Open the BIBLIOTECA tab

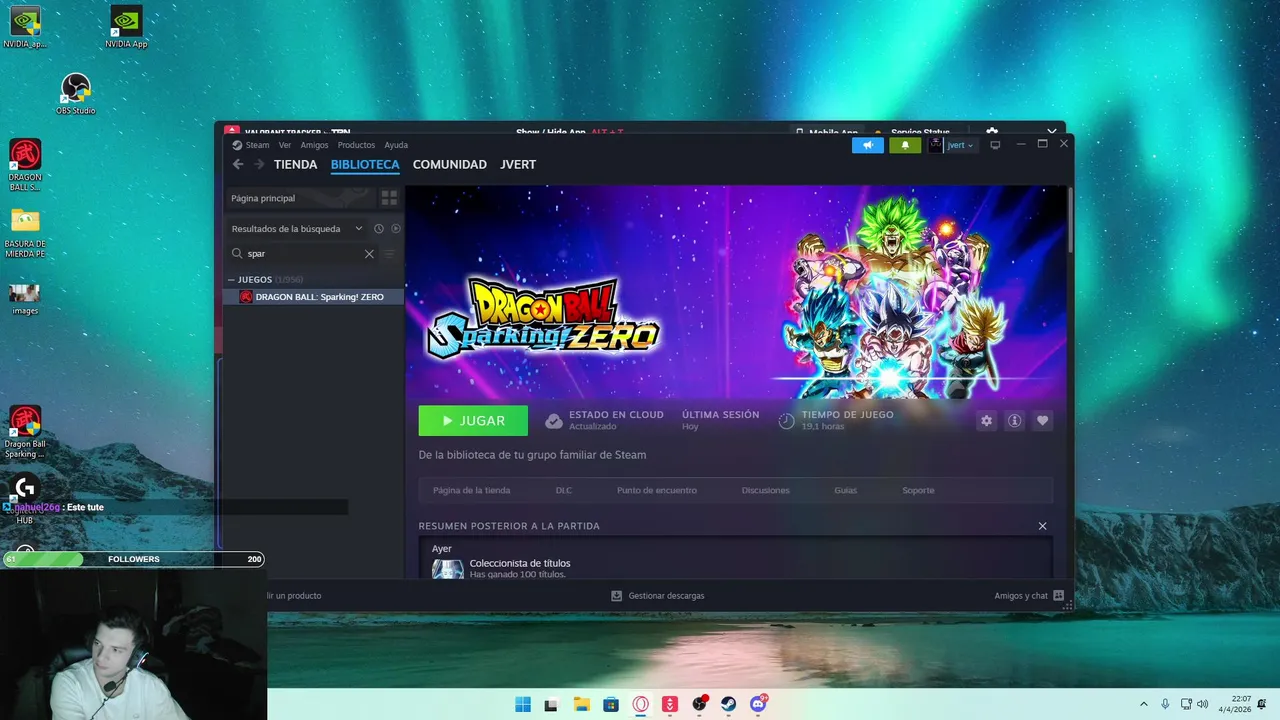365,164
